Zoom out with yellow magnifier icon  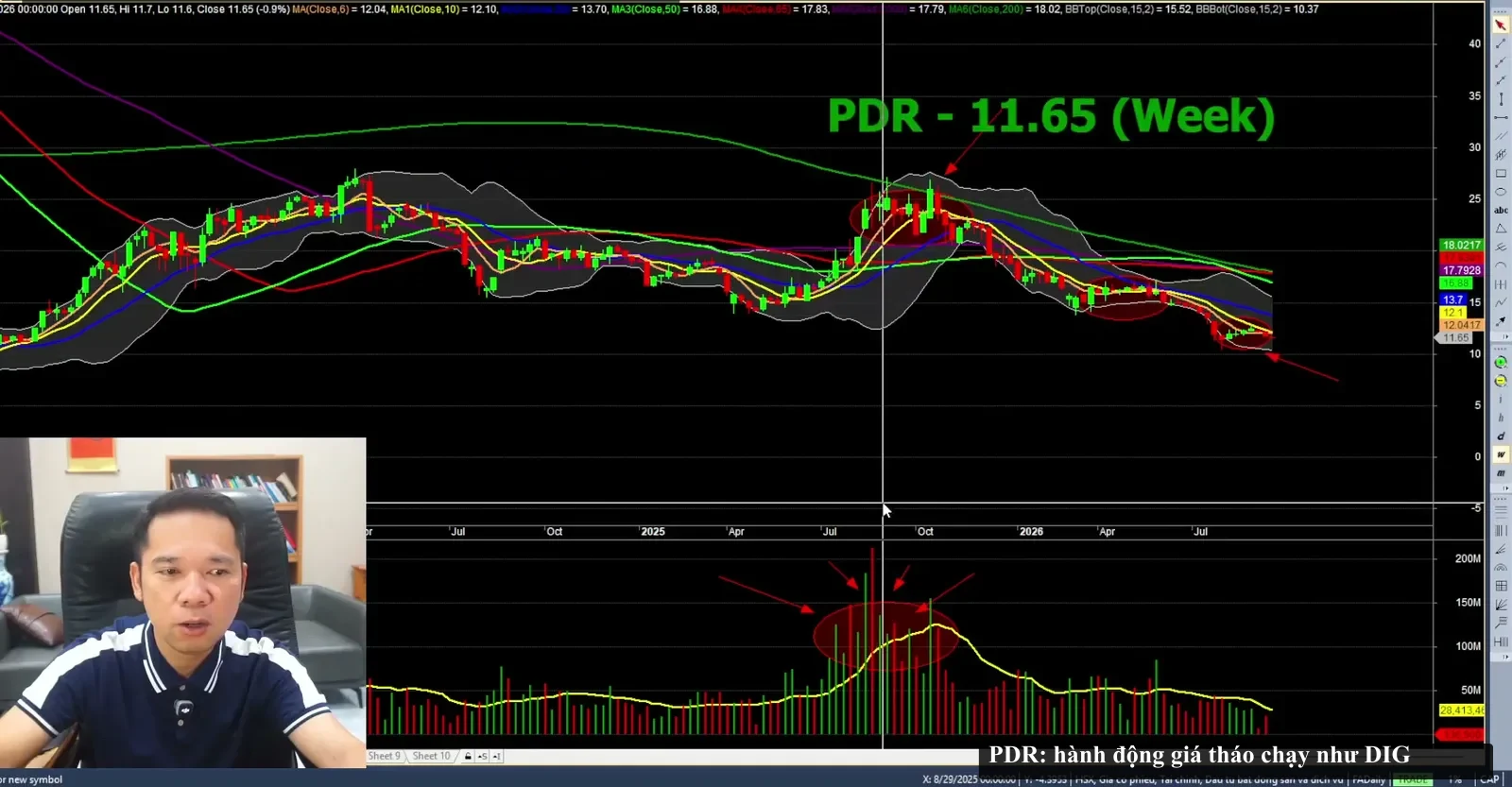[1501, 382]
